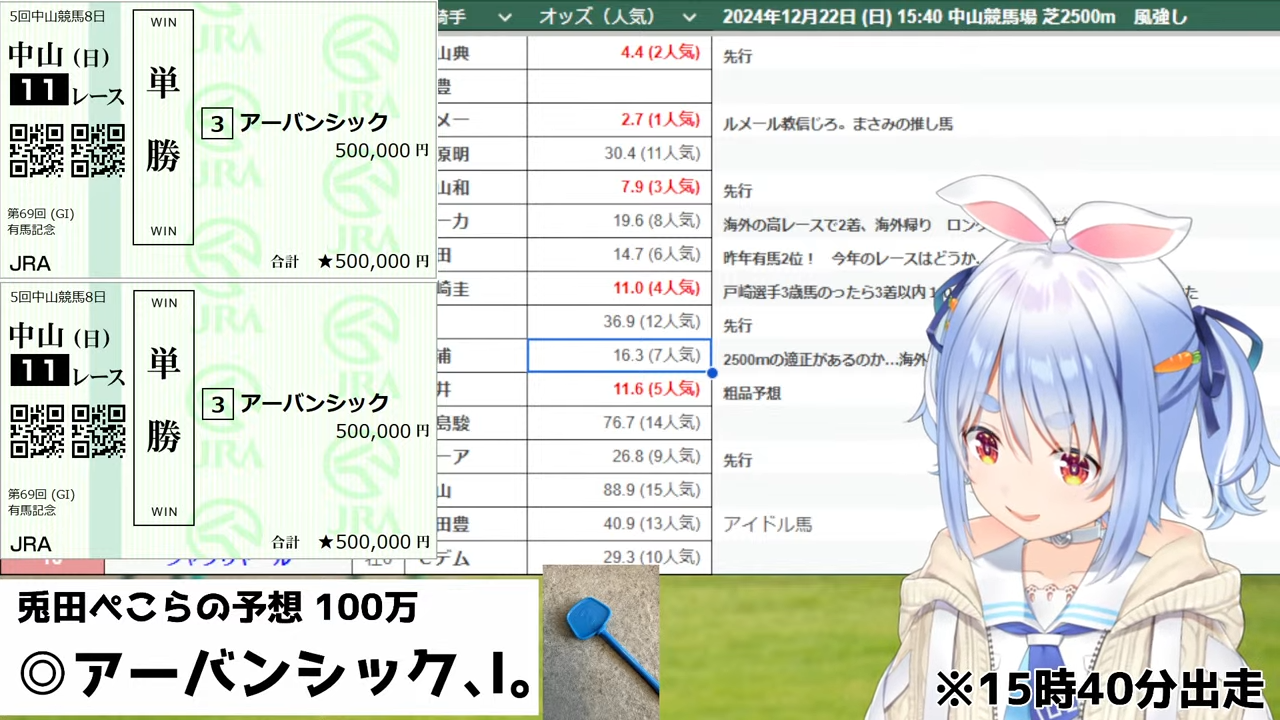This screenshot has width=1280, height=720.
Task: Select the odds cell 11.6 (5人気)
Action: point(619,389)
